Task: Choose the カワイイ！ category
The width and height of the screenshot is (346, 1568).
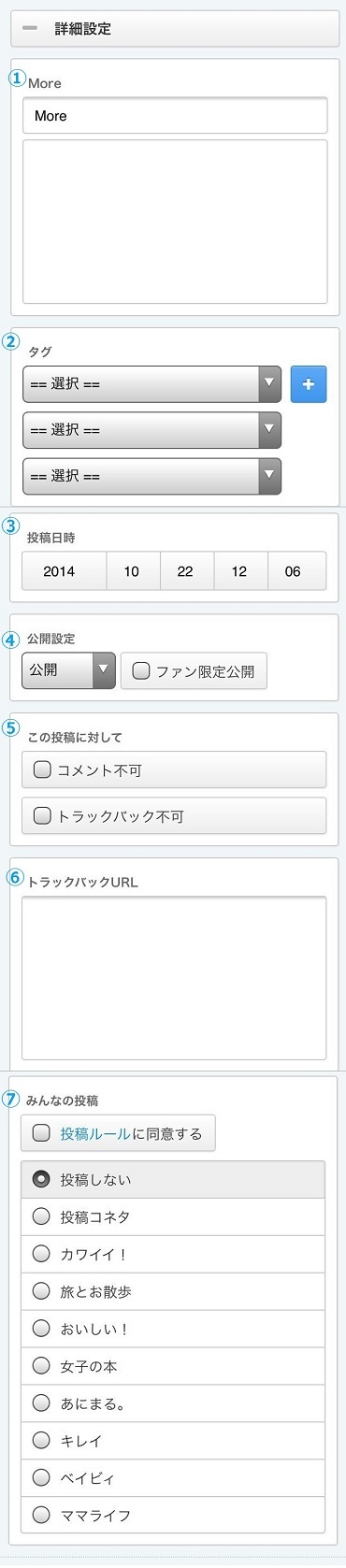Action: (x=173, y=1255)
